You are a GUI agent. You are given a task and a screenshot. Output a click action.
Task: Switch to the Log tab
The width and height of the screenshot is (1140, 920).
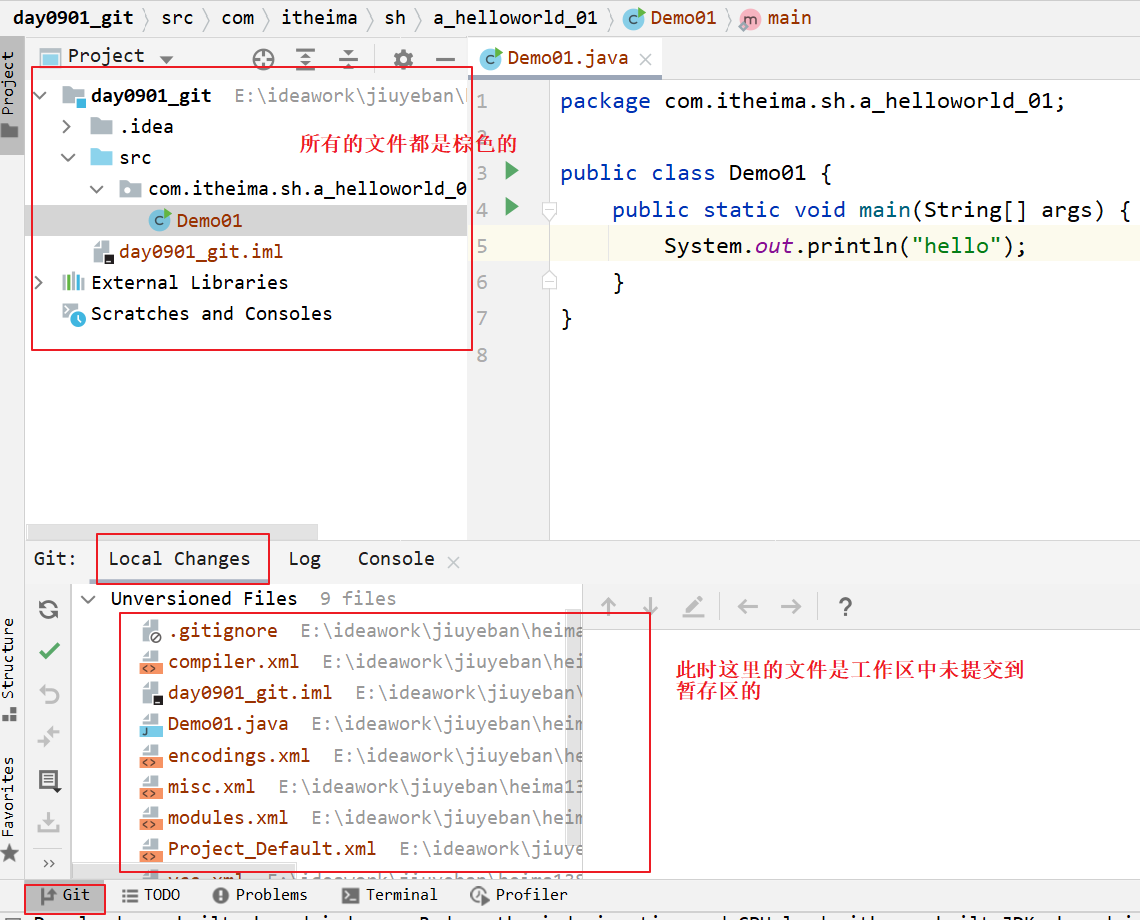tap(304, 559)
